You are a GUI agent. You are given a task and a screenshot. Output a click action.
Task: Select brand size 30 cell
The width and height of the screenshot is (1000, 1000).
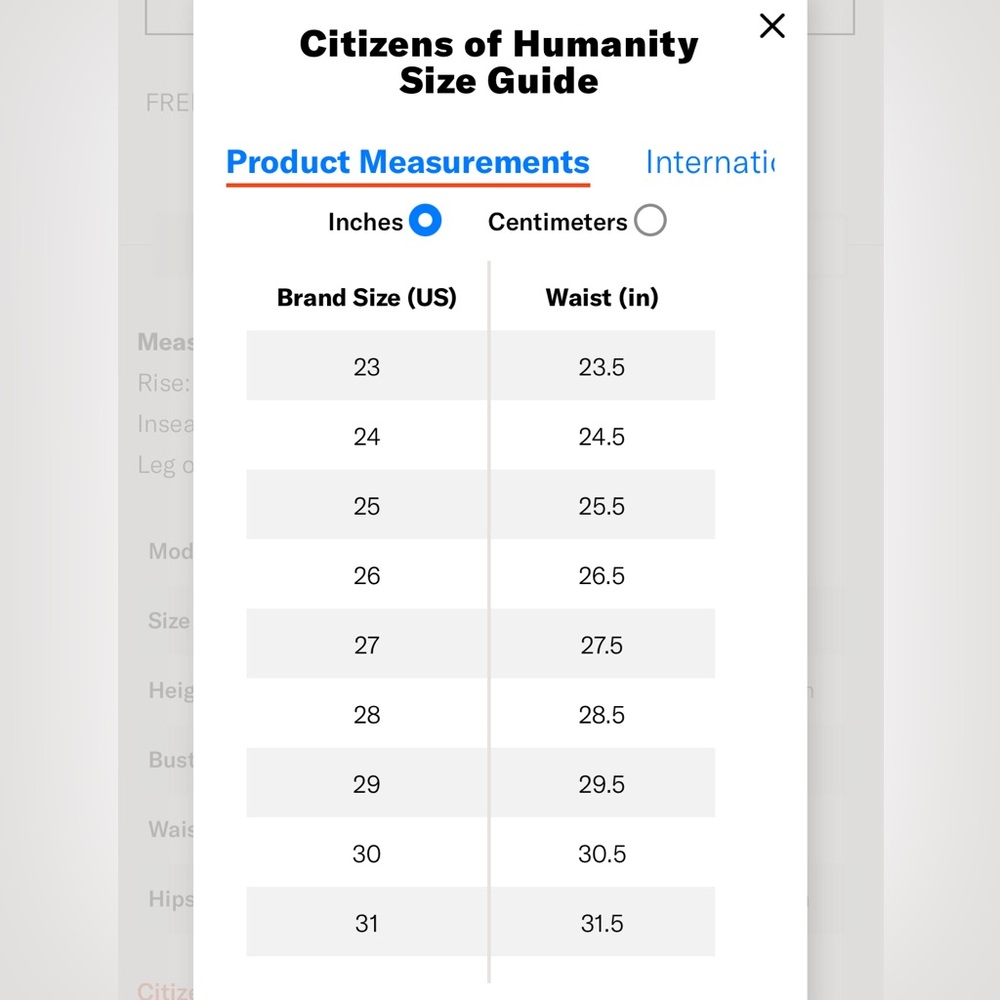point(367,853)
